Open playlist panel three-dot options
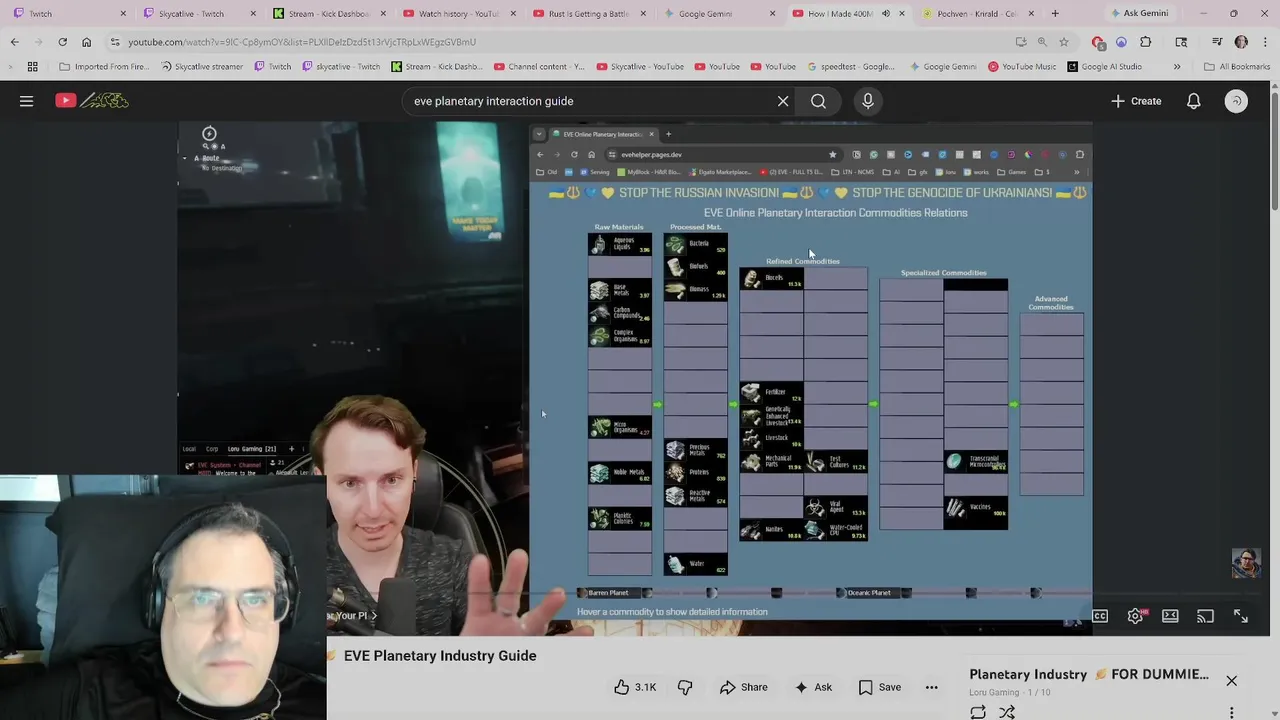This screenshot has width=1280, height=720. click(1231, 712)
